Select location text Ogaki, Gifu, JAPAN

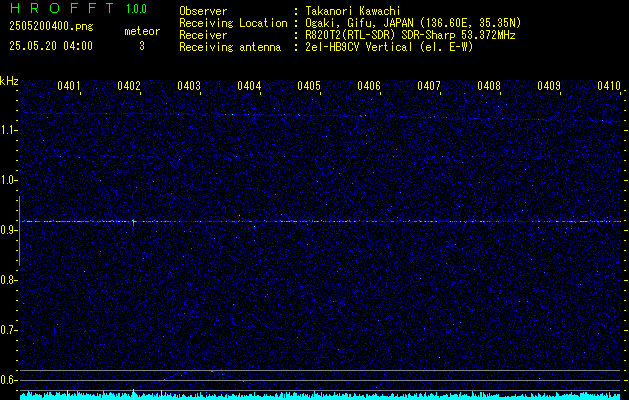(359, 23)
